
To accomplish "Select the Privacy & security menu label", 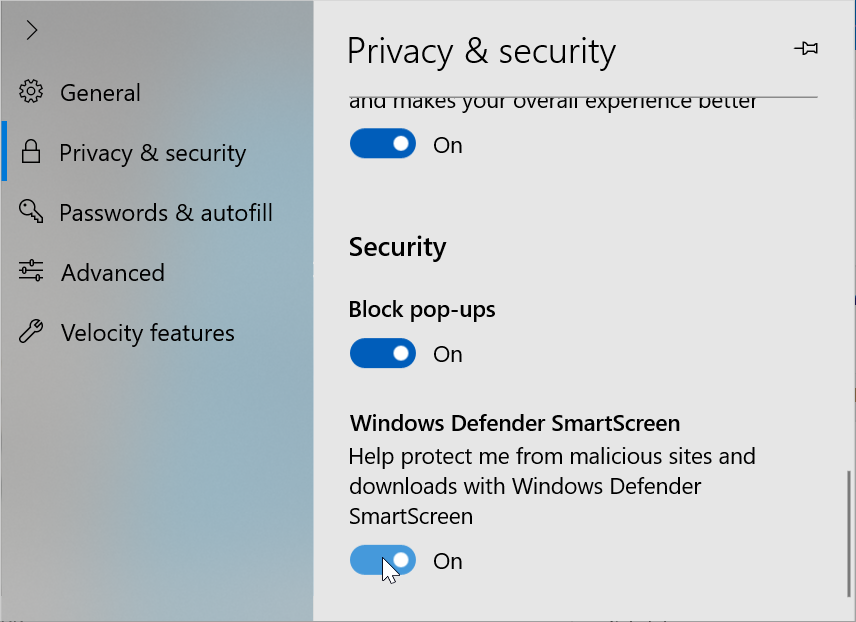I will pos(152,153).
